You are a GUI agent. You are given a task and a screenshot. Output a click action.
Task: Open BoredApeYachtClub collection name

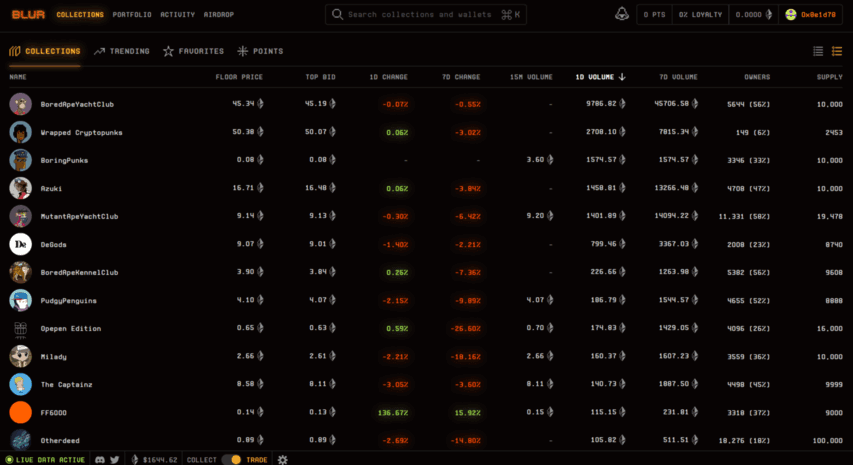pos(77,104)
